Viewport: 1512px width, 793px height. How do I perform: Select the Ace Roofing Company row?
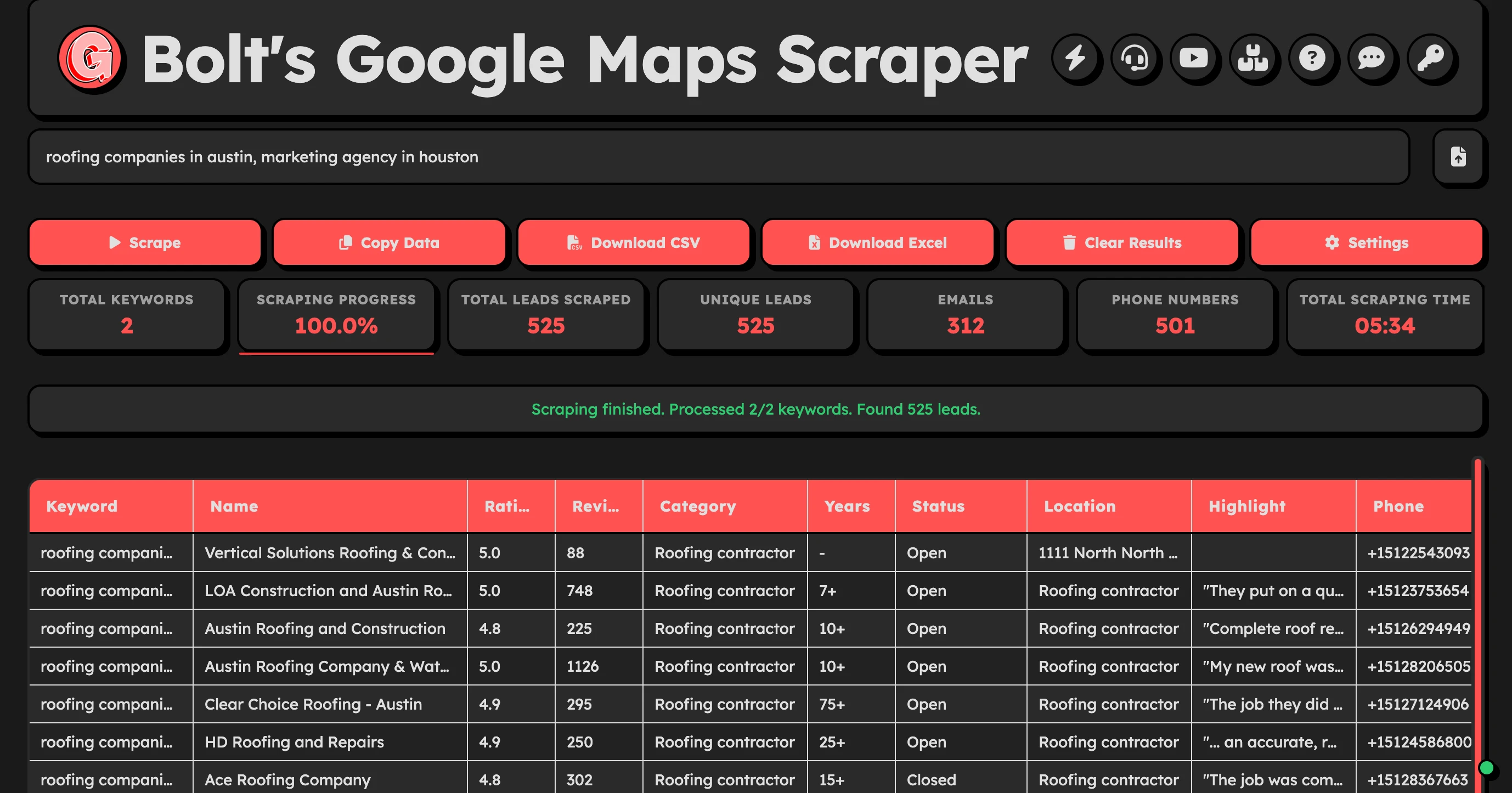tap(287, 779)
